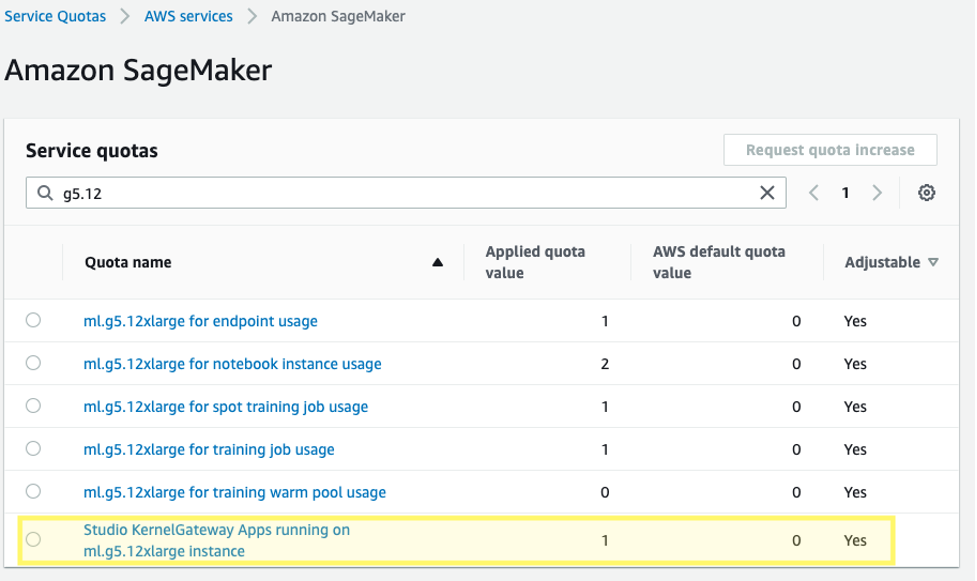
Task: Sort ascending by Quota name arrow
Action: pyautogui.click(x=437, y=263)
